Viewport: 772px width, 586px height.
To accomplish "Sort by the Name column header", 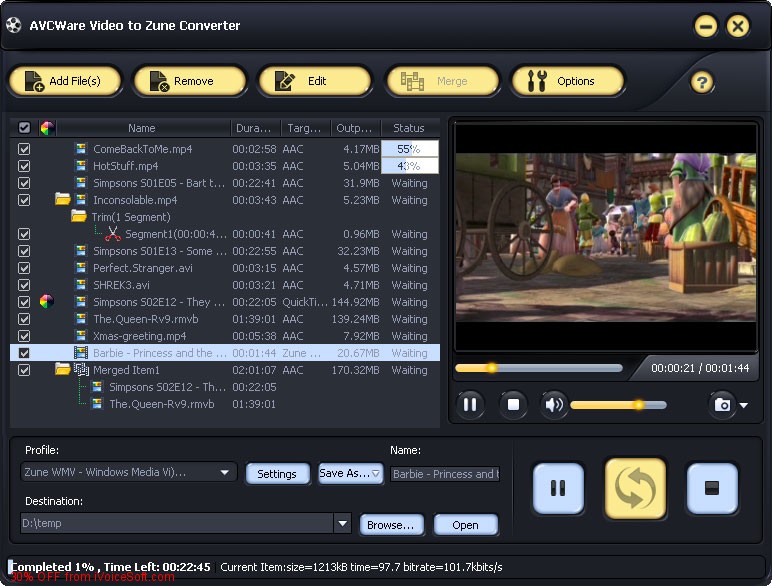I will point(142,128).
